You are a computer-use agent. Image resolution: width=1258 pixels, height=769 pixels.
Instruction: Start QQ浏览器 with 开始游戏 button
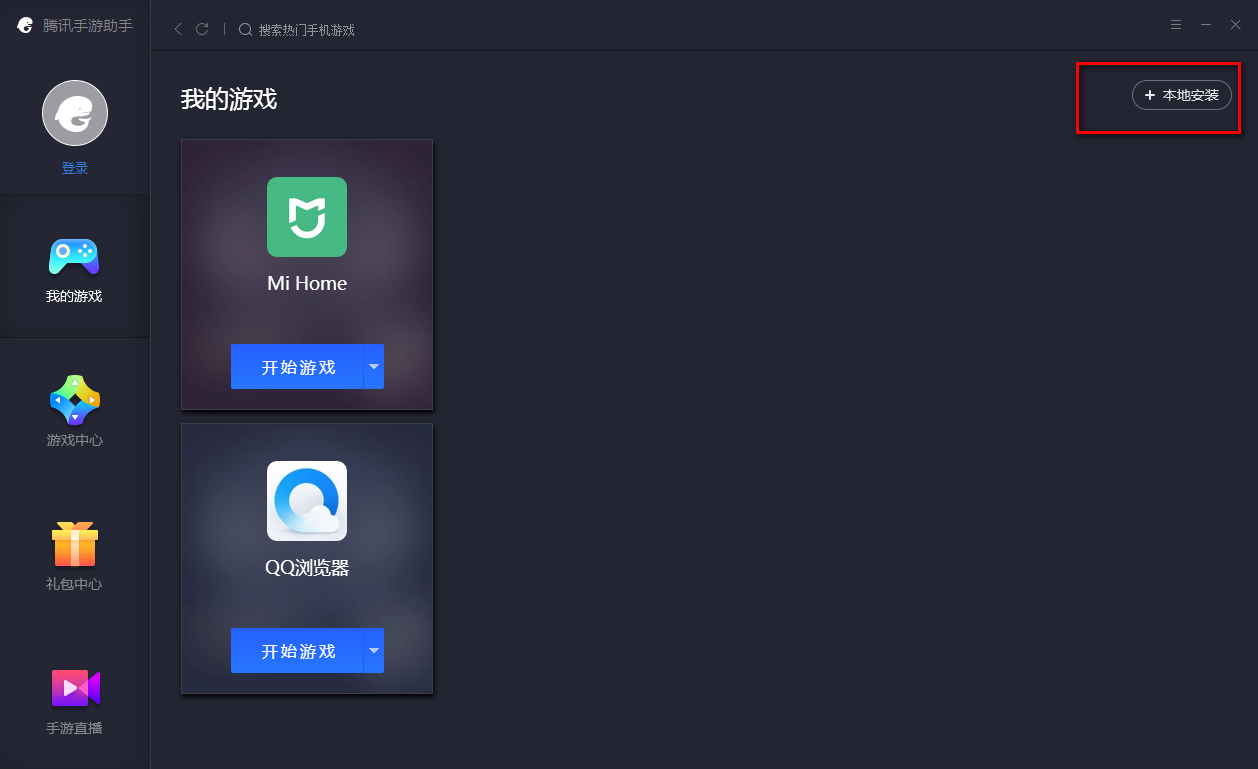[x=297, y=650]
